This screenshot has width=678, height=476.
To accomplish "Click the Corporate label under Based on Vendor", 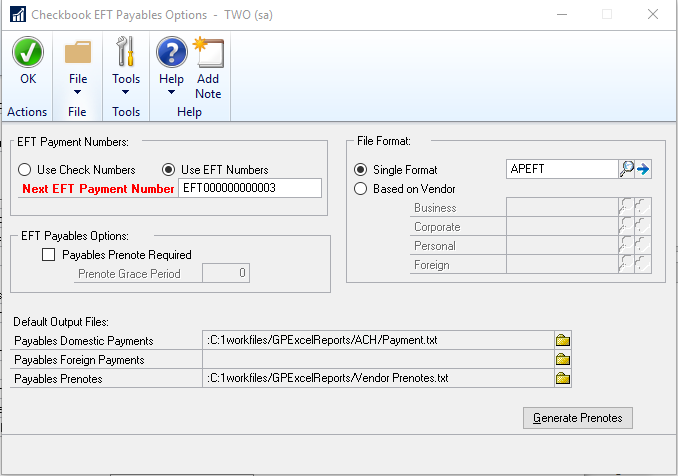I will (x=437, y=227).
